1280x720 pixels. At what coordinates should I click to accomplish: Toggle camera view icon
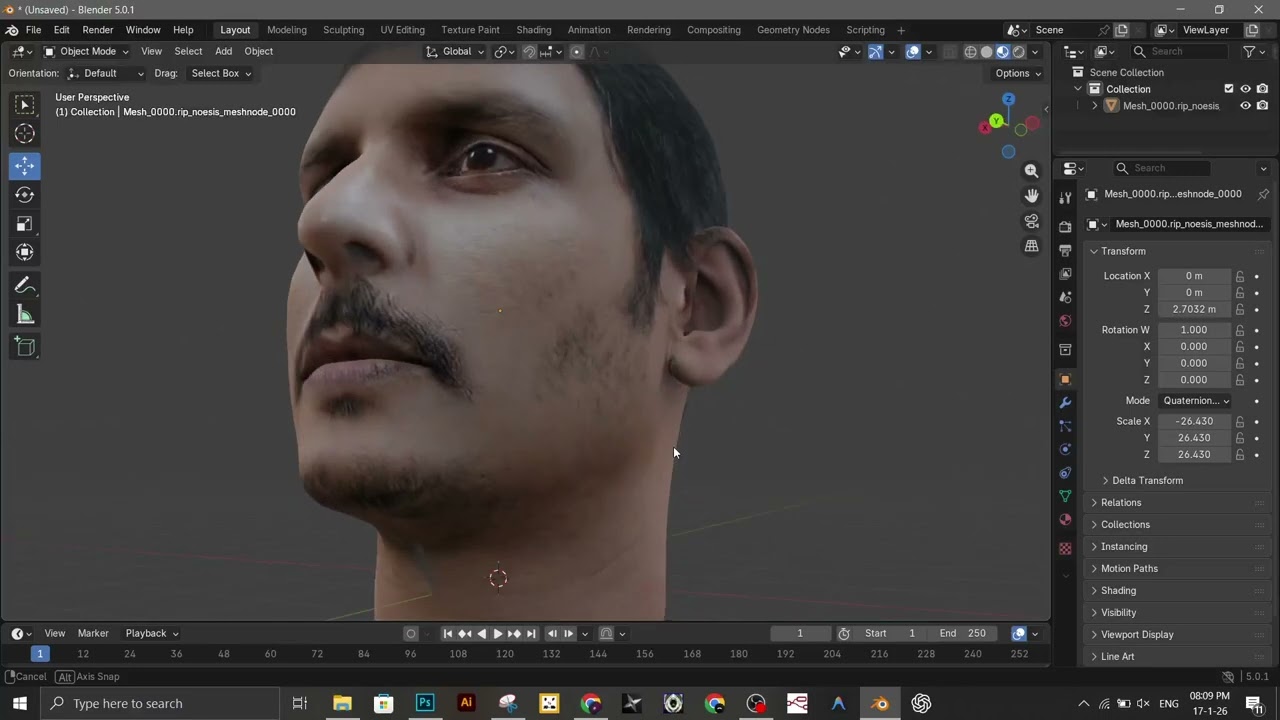pyautogui.click(x=1031, y=221)
